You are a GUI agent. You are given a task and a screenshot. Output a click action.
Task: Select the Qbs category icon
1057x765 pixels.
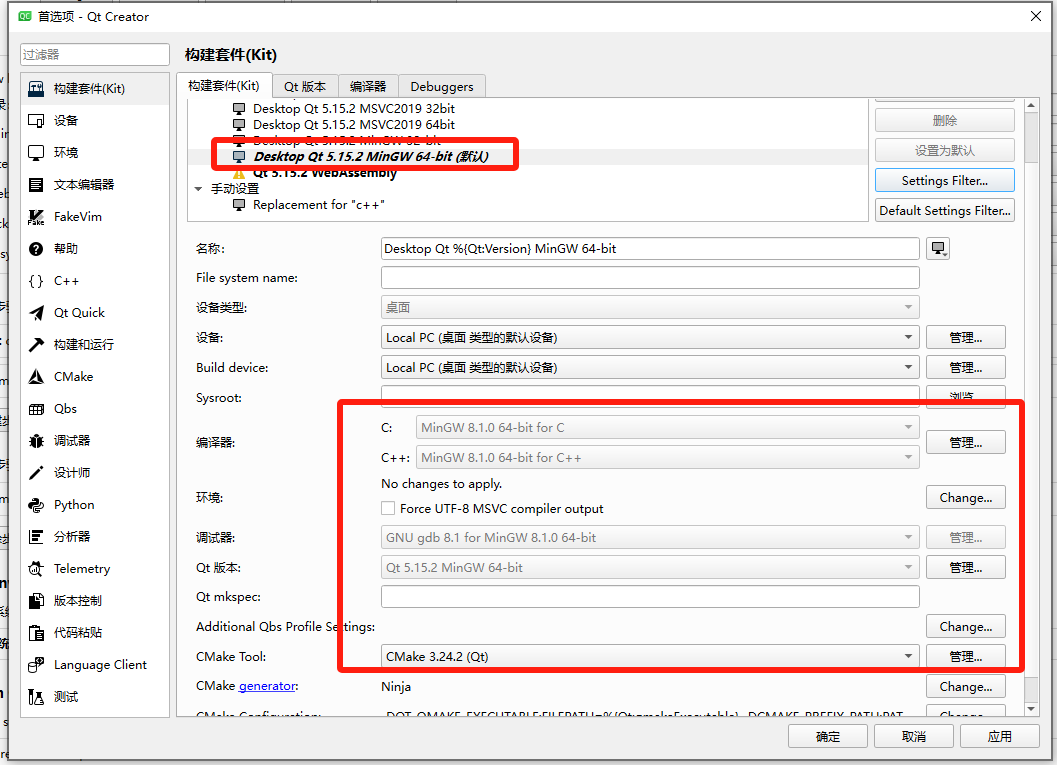pyautogui.click(x=36, y=409)
